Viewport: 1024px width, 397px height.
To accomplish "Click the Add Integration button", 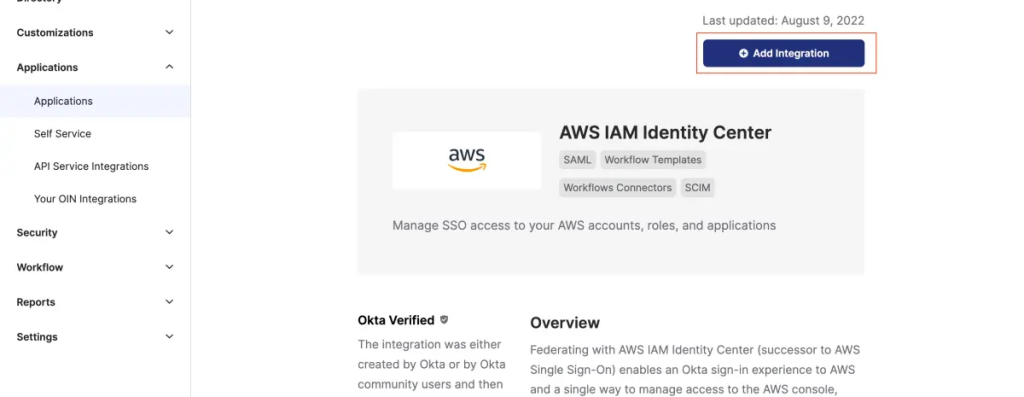I will click(x=783, y=54).
